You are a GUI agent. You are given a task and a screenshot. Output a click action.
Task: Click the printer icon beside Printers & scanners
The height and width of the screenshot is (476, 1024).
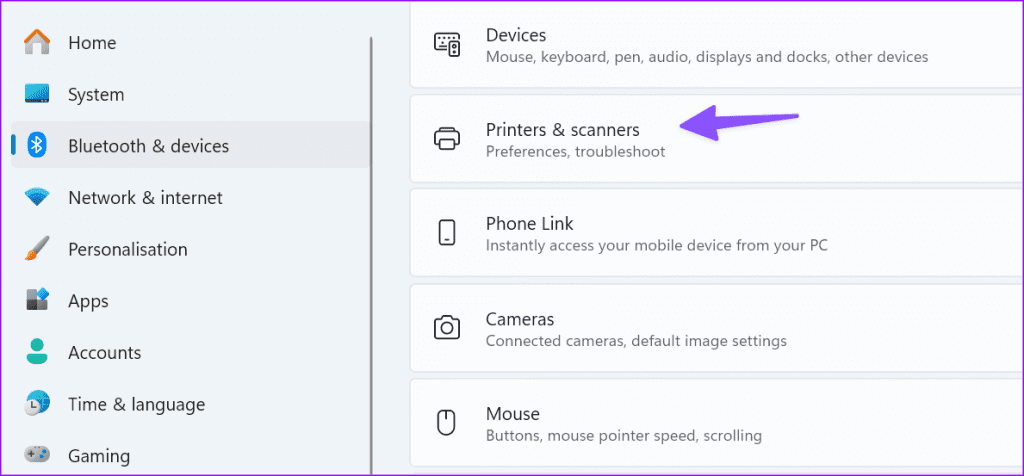(446, 139)
